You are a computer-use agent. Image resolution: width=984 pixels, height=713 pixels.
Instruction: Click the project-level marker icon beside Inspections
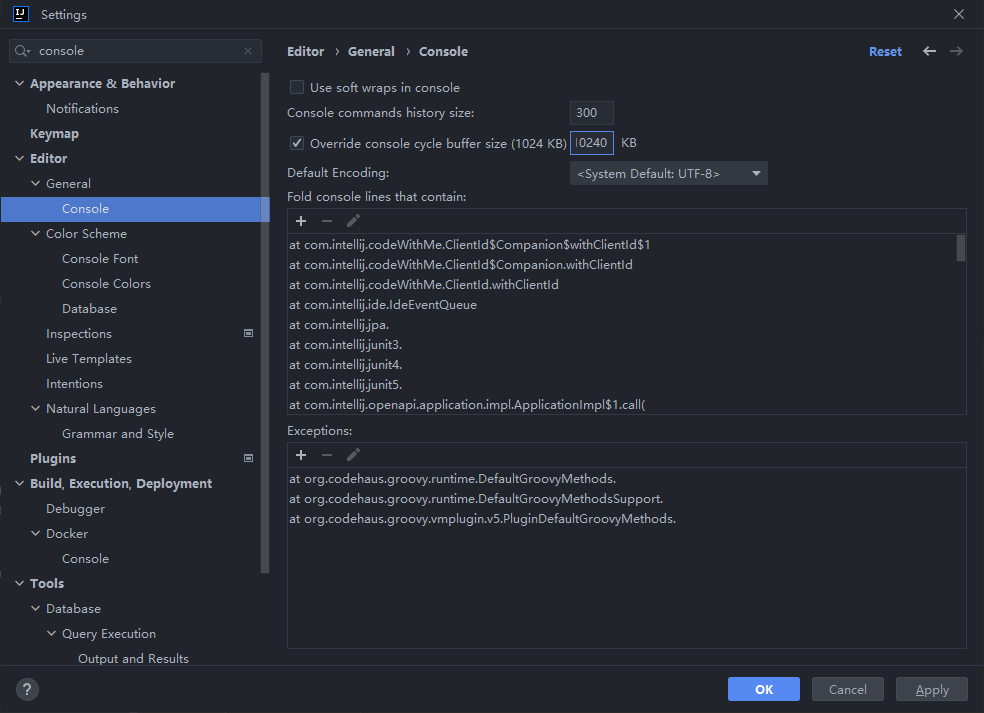(249, 334)
